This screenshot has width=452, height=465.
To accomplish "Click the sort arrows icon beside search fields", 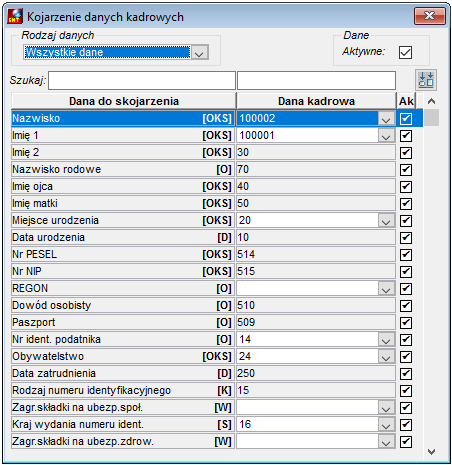I will click(x=426, y=80).
